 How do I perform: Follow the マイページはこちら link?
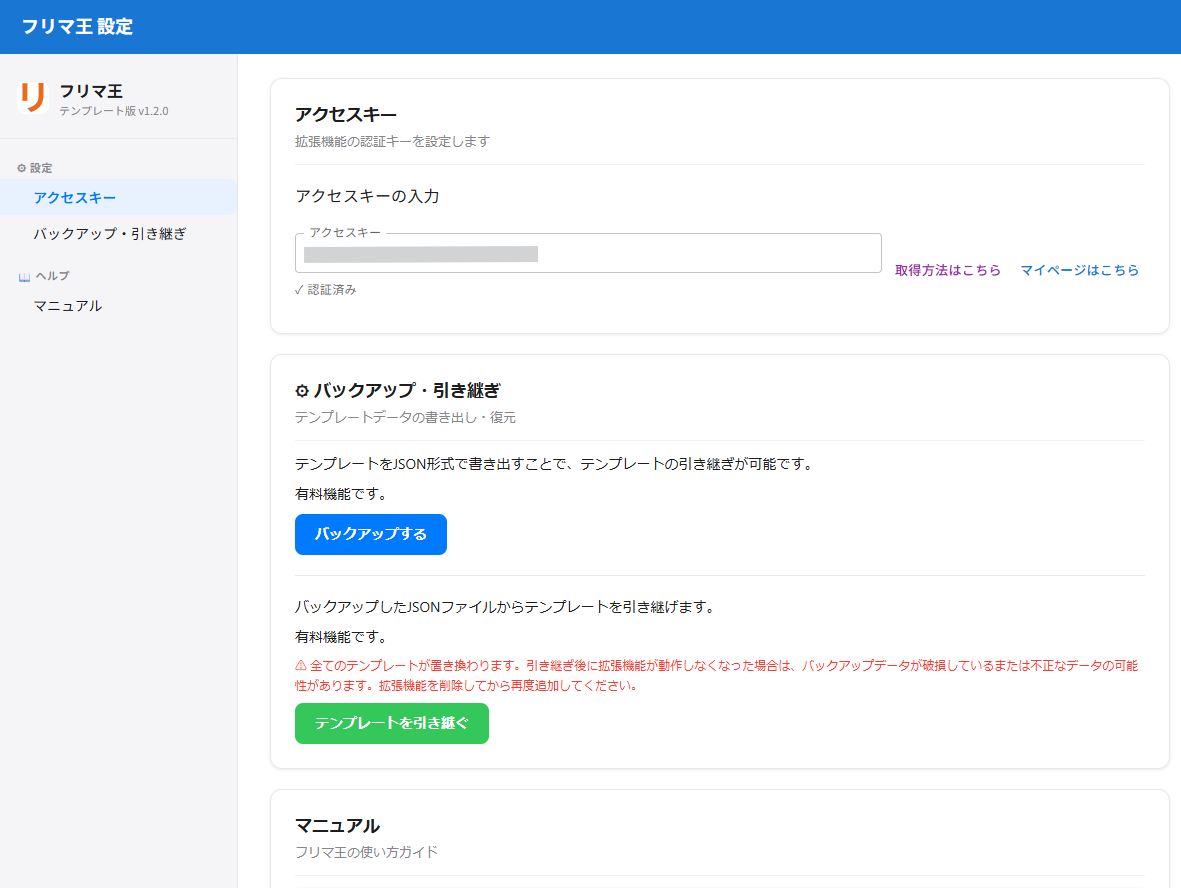coord(1079,270)
